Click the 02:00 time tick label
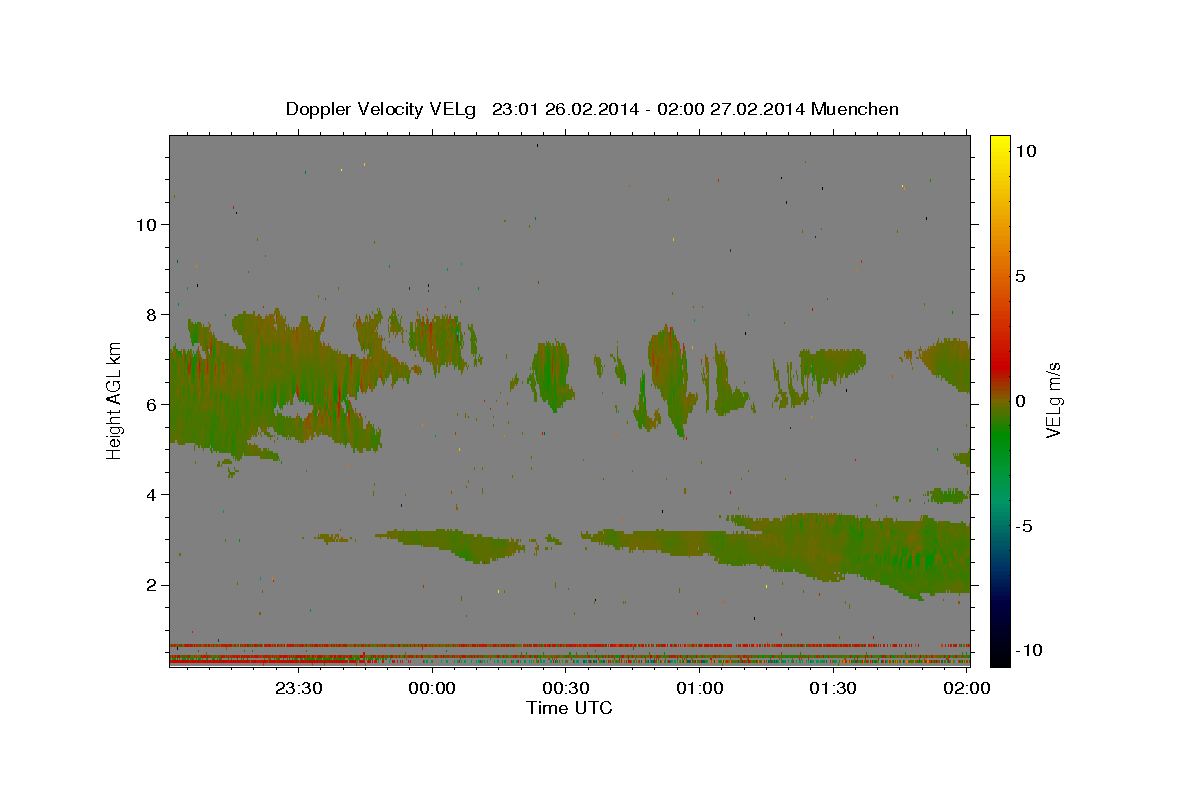Viewport: 1200px width, 800px height. [966, 688]
